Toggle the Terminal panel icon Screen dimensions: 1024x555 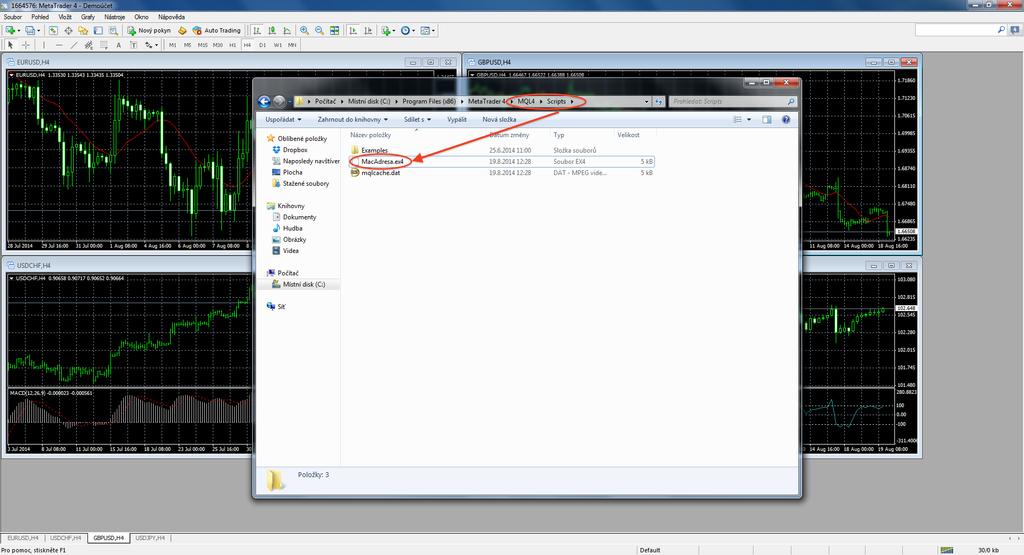tap(98, 30)
